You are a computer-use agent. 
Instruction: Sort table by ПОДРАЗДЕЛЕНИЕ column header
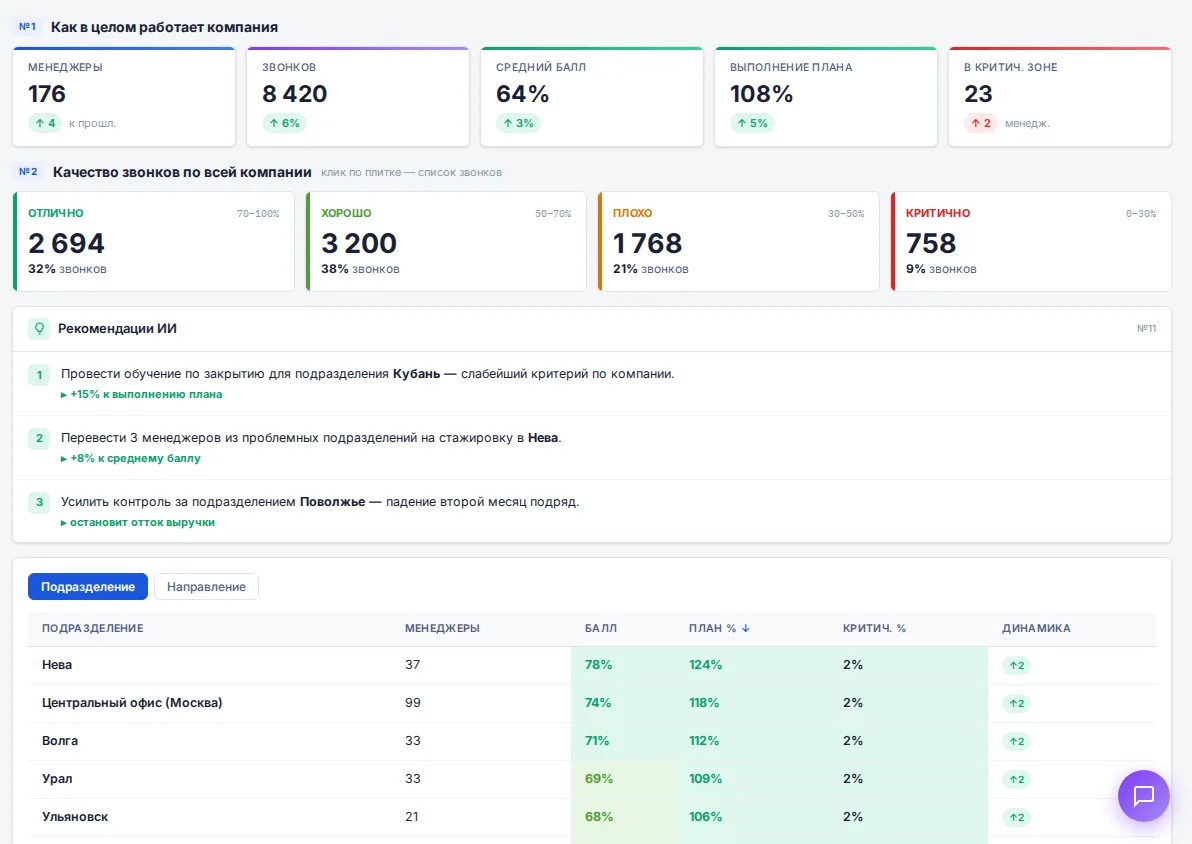[x=93, y=628]
